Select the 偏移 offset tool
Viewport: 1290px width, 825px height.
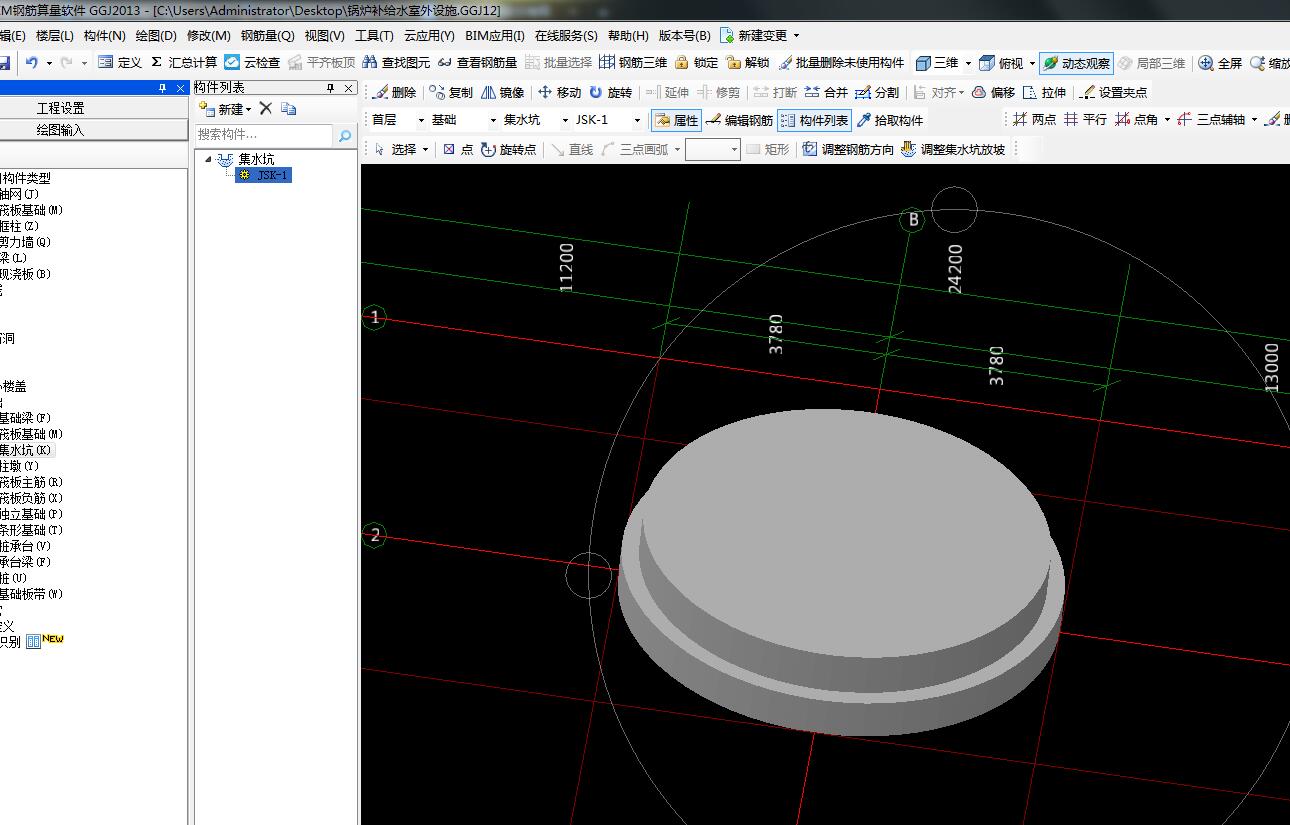[993, 92]
